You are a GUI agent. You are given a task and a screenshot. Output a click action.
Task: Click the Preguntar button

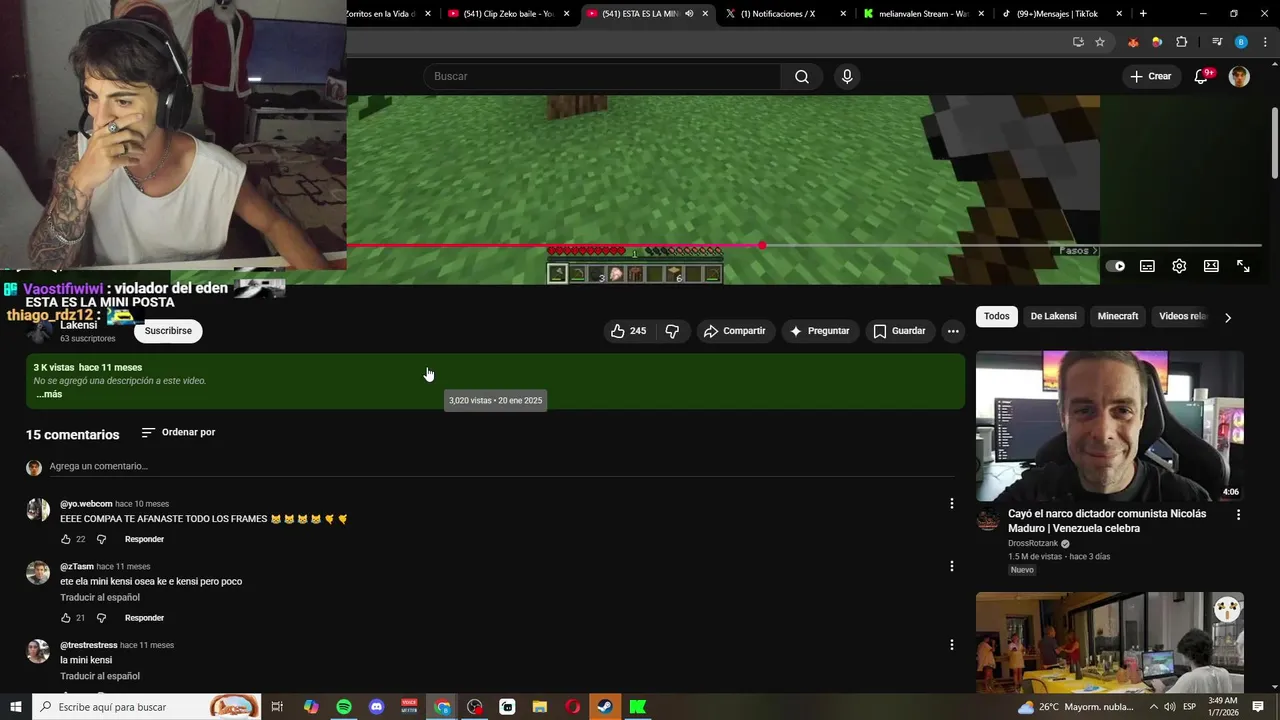pyautogui.click(x=819, y=331)
